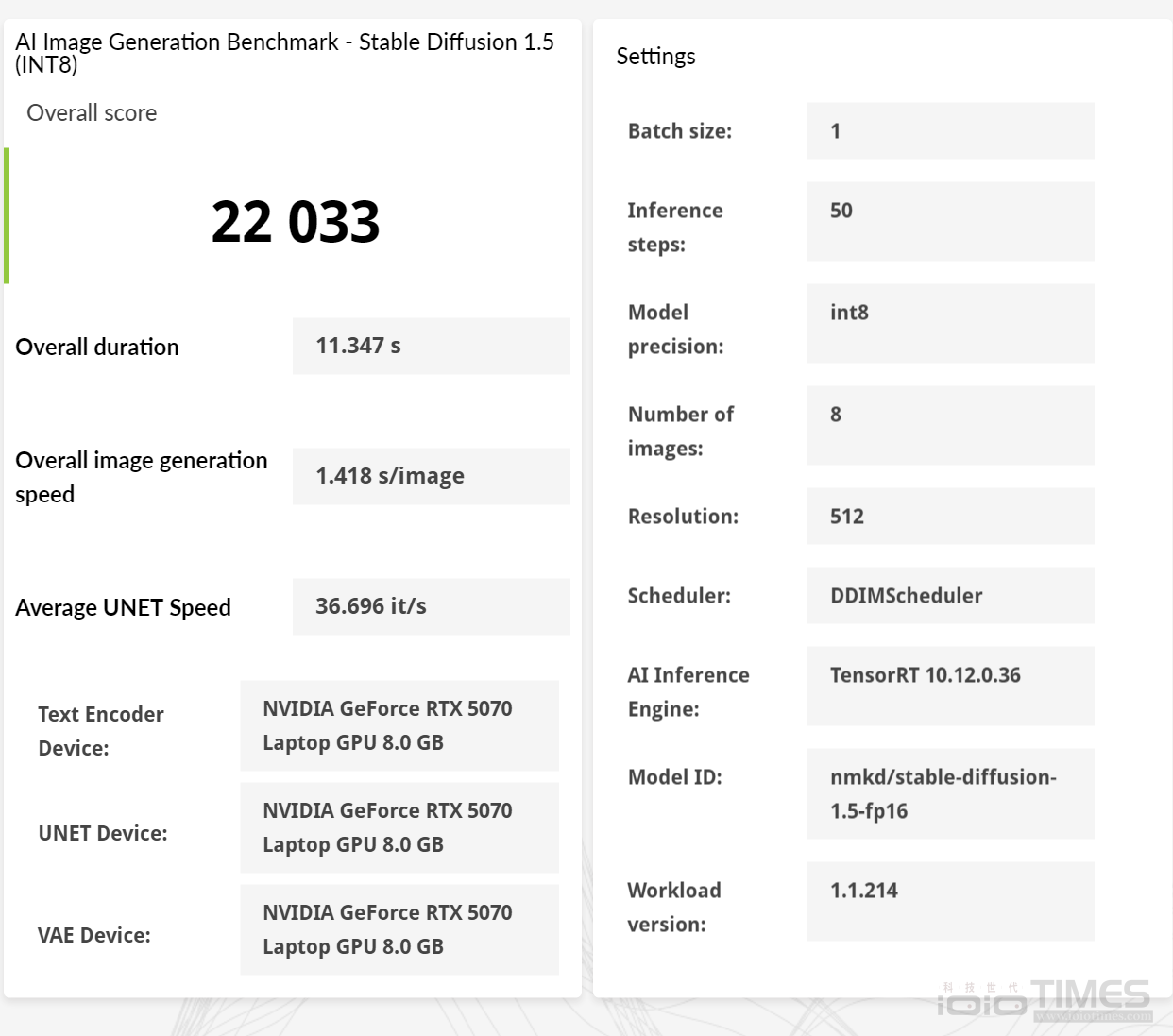Click the Text Encoder Device value box
The height and width of the screenshot is (1036, 1173).
pyautogui.click(x=399, y=725)
